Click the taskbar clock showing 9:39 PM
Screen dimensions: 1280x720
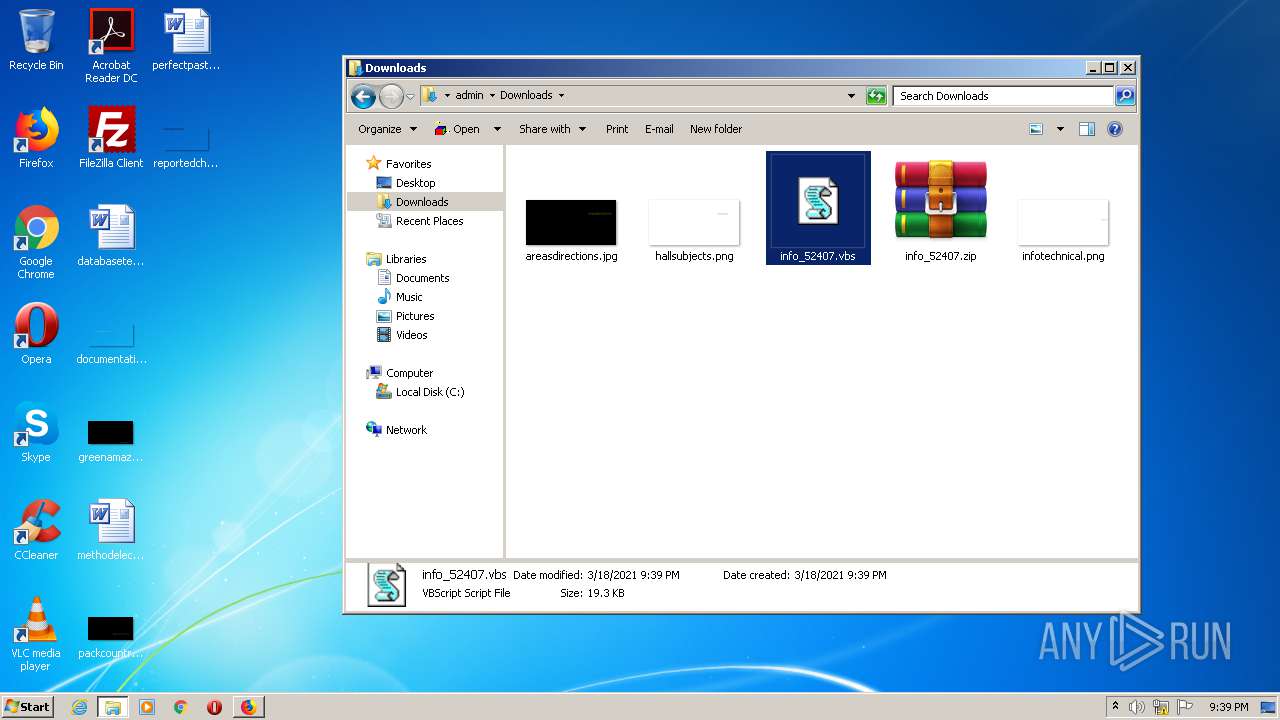[1228, 707]
